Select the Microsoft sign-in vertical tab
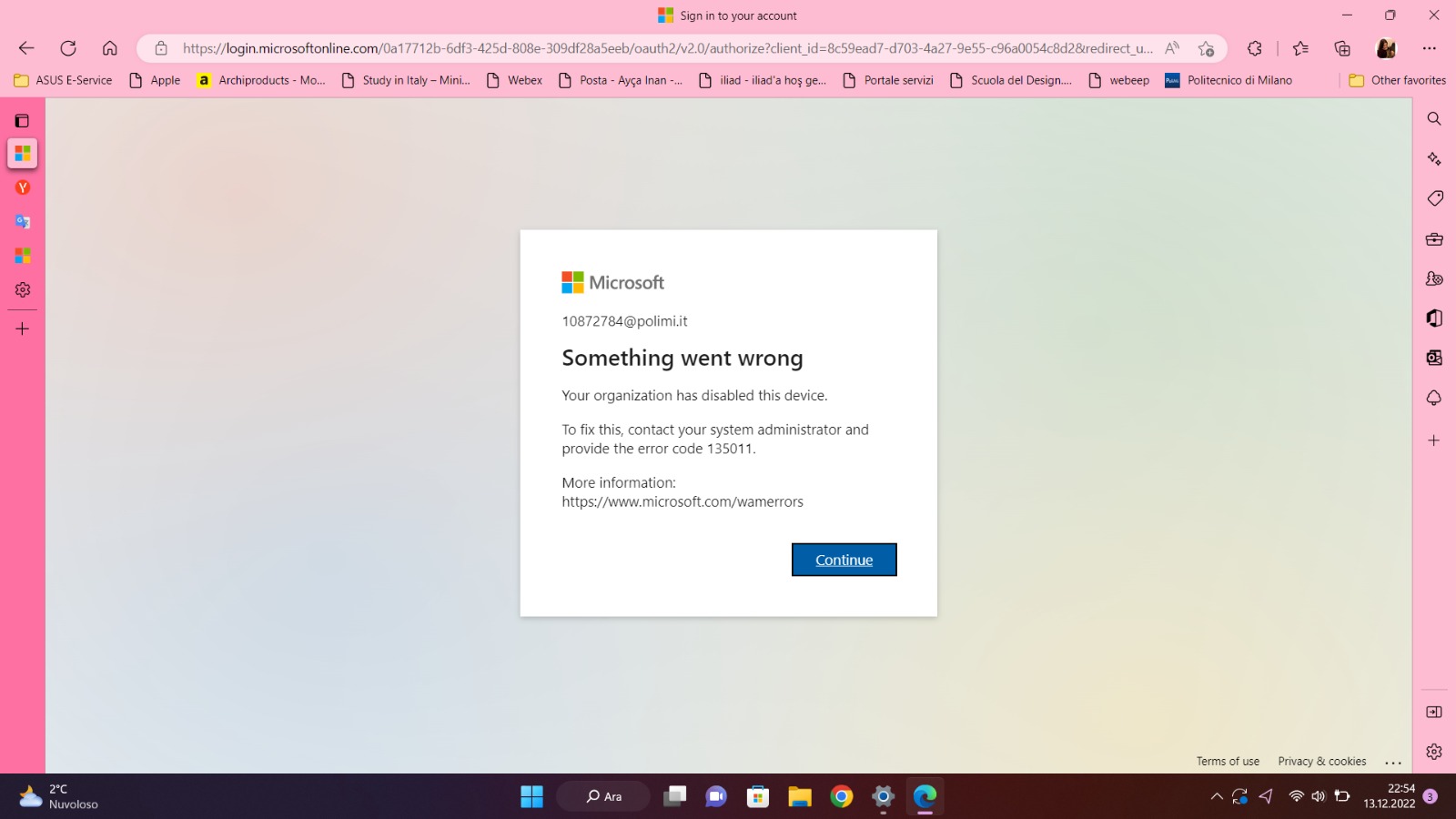 pos(23,153)
